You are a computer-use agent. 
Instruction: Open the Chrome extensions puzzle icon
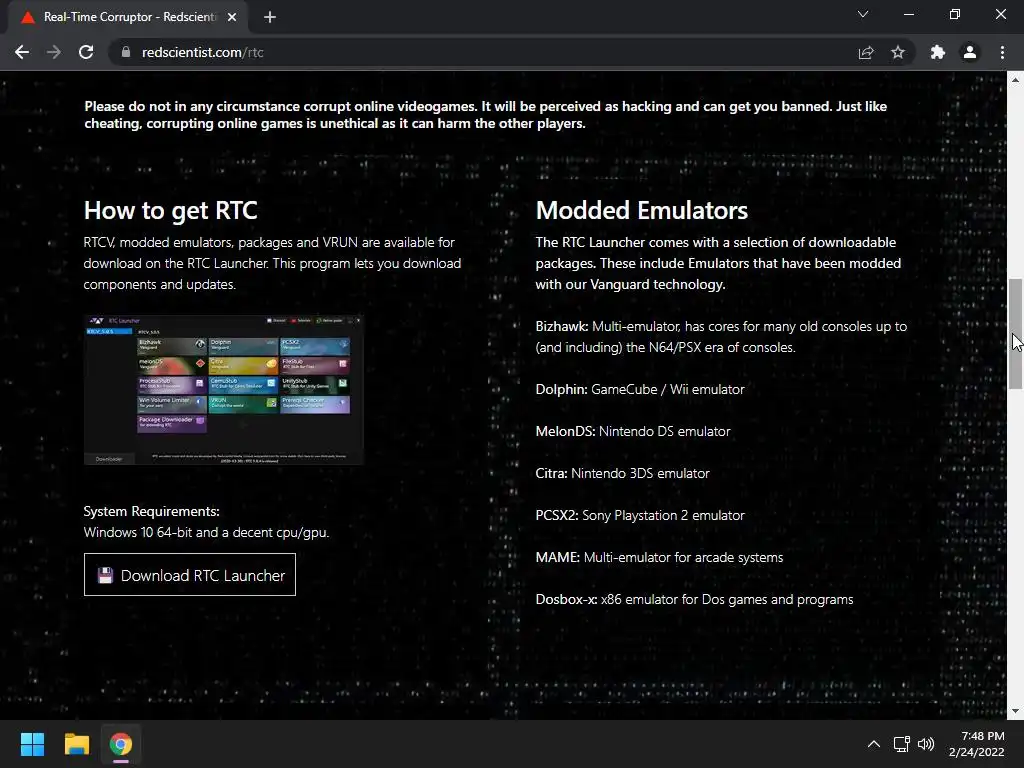pos(938,52)
